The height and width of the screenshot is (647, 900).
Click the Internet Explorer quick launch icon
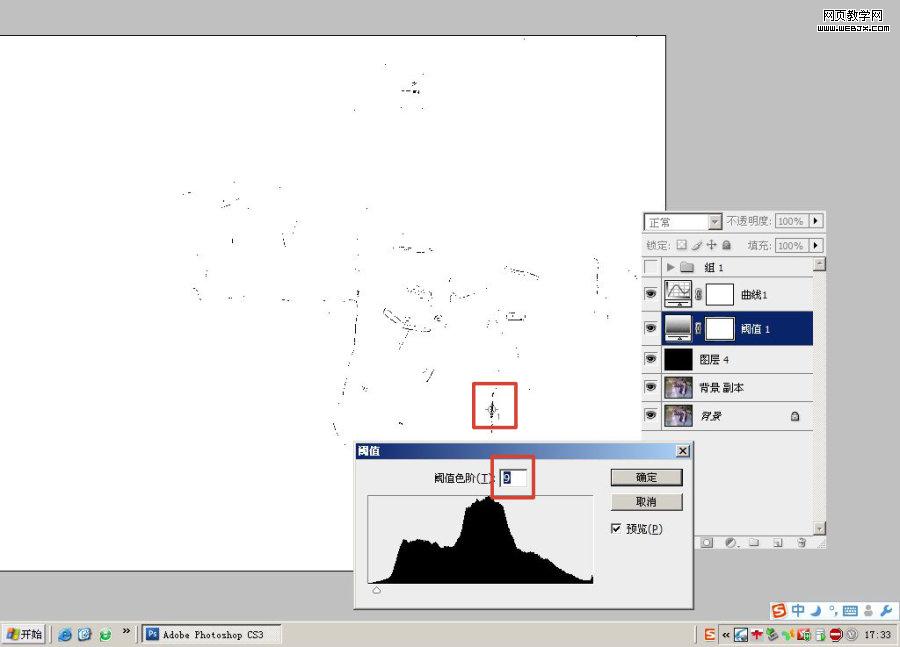65,634
